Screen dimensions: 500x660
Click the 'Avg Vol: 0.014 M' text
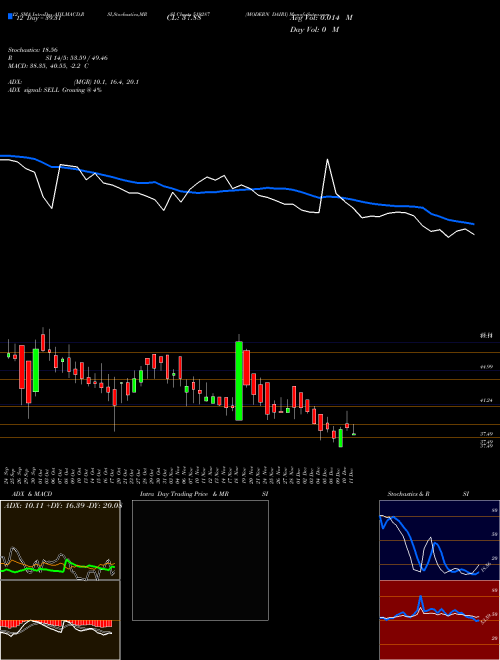(321, 18)
